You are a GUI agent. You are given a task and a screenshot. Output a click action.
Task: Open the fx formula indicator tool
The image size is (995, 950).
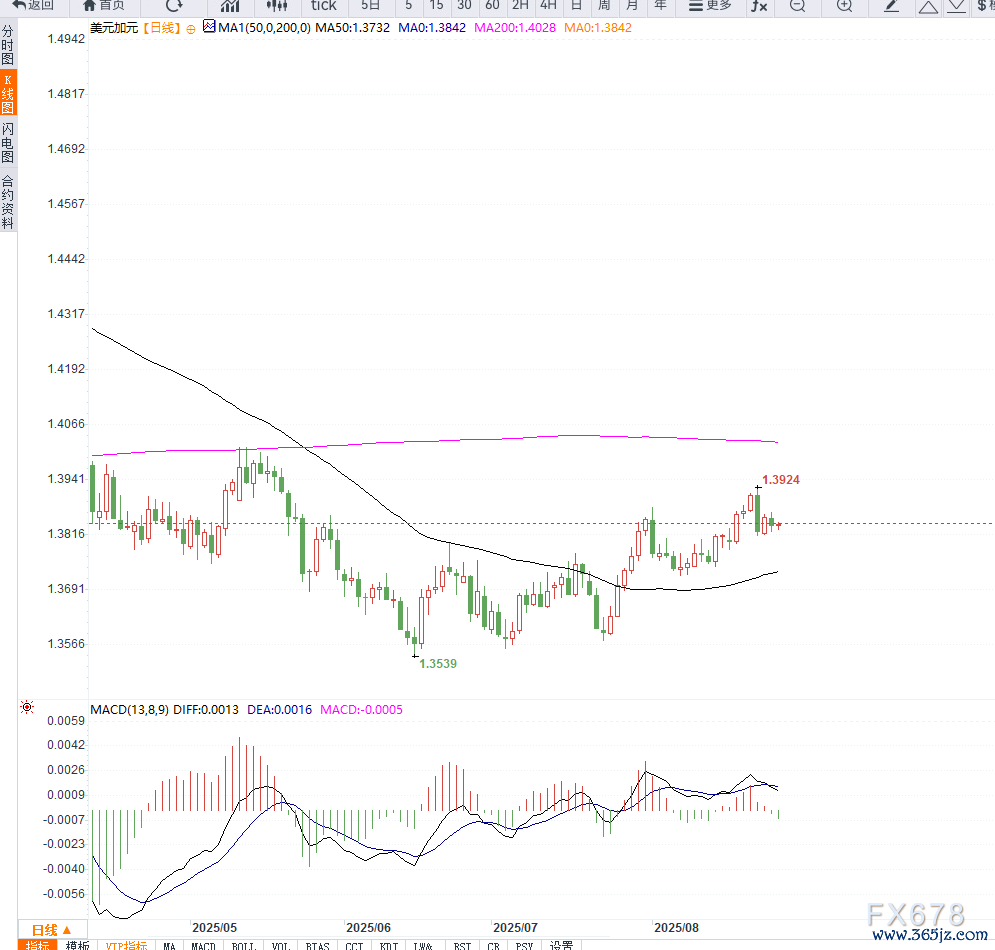click(x=760, y=5)
